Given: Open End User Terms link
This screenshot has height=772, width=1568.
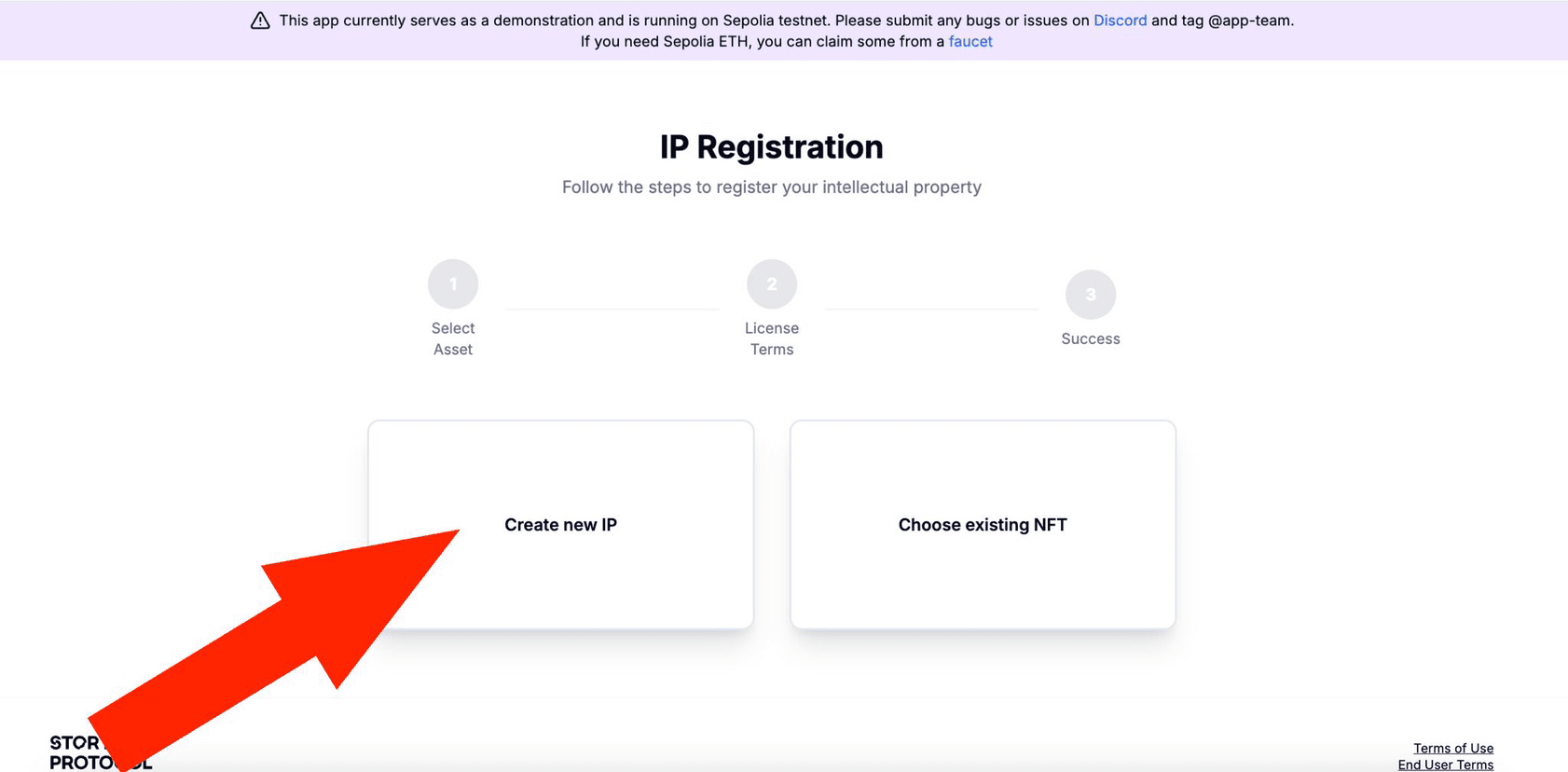Looking at the screenshot, I should tap(1445, 765).
